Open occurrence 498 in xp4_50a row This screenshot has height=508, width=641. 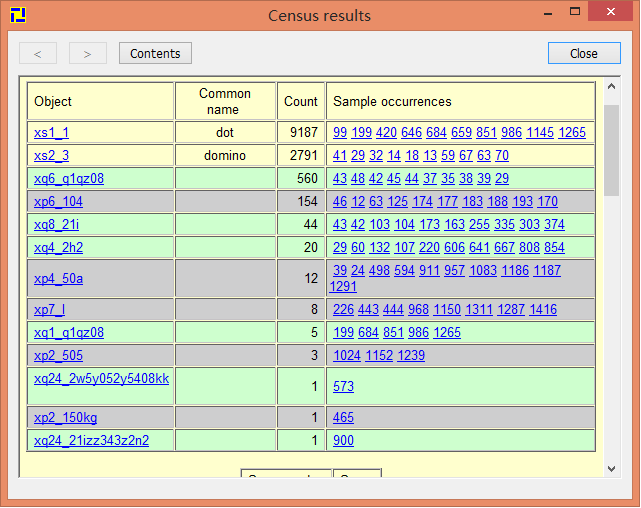point(379,270)
